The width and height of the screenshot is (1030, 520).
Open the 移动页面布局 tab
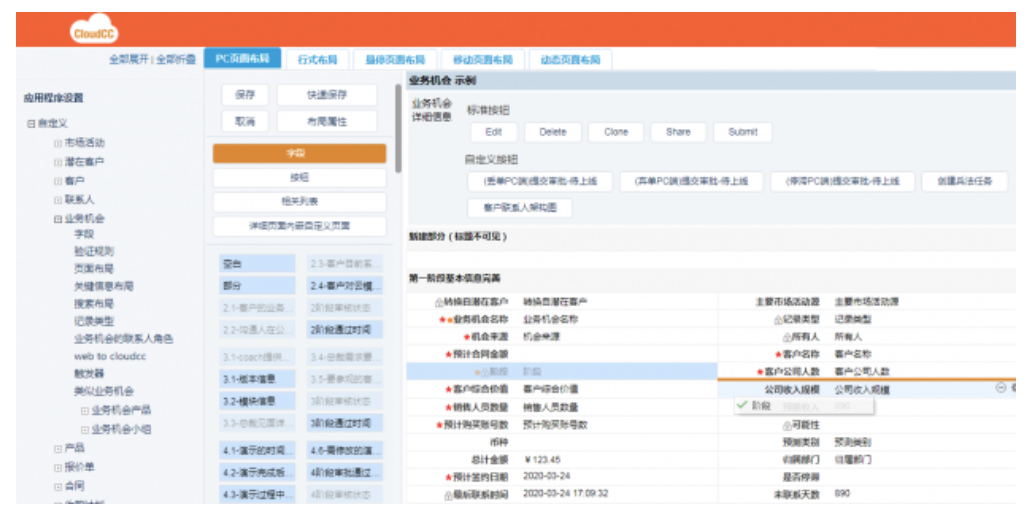tap(482, 60)
